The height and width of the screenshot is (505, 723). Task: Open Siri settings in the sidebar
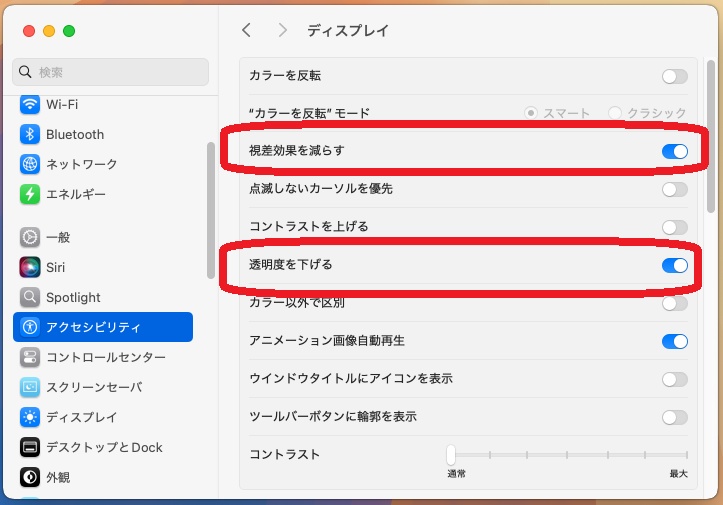click(102, 267)
